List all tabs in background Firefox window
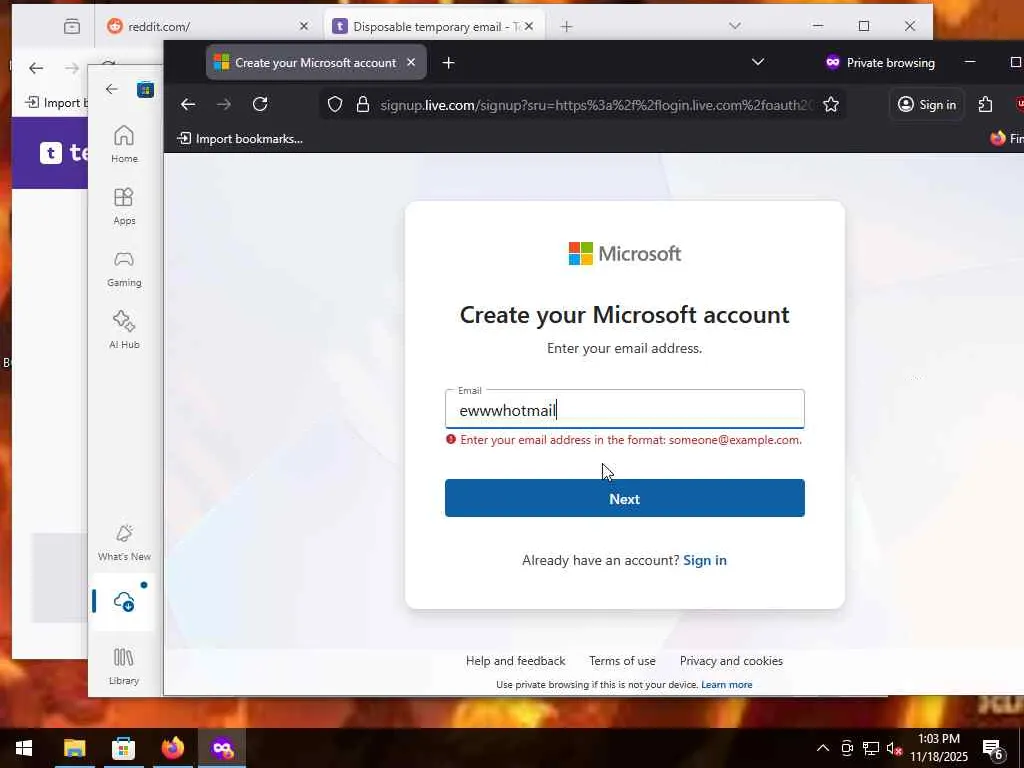 tap(735, 26)
